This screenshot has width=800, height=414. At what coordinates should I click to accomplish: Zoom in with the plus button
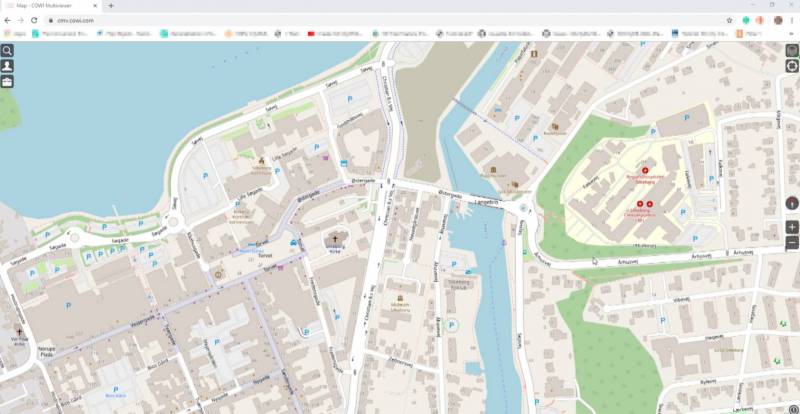pyautogui.click(x=792, y=227)
